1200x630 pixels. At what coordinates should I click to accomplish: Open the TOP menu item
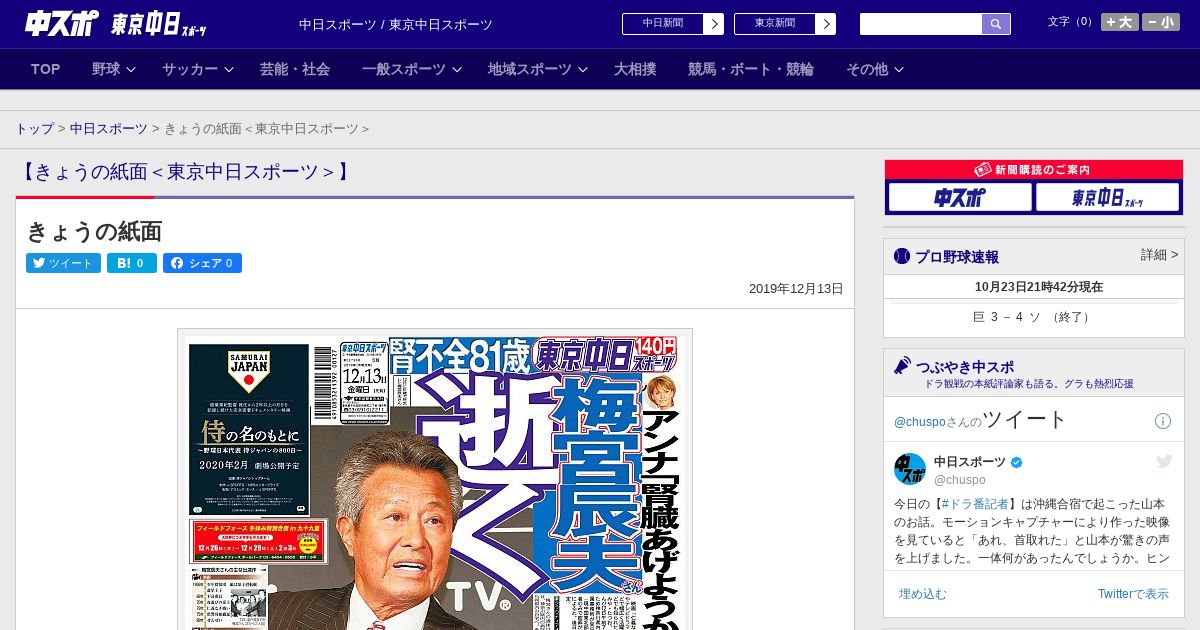pos(46,69)
